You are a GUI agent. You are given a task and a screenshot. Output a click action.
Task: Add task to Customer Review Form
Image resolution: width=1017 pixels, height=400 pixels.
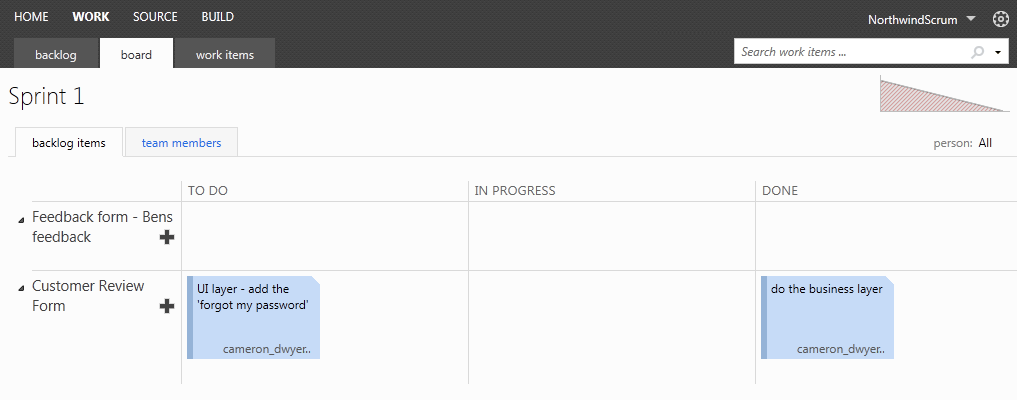pyautogui.click(x=167, y=306)
